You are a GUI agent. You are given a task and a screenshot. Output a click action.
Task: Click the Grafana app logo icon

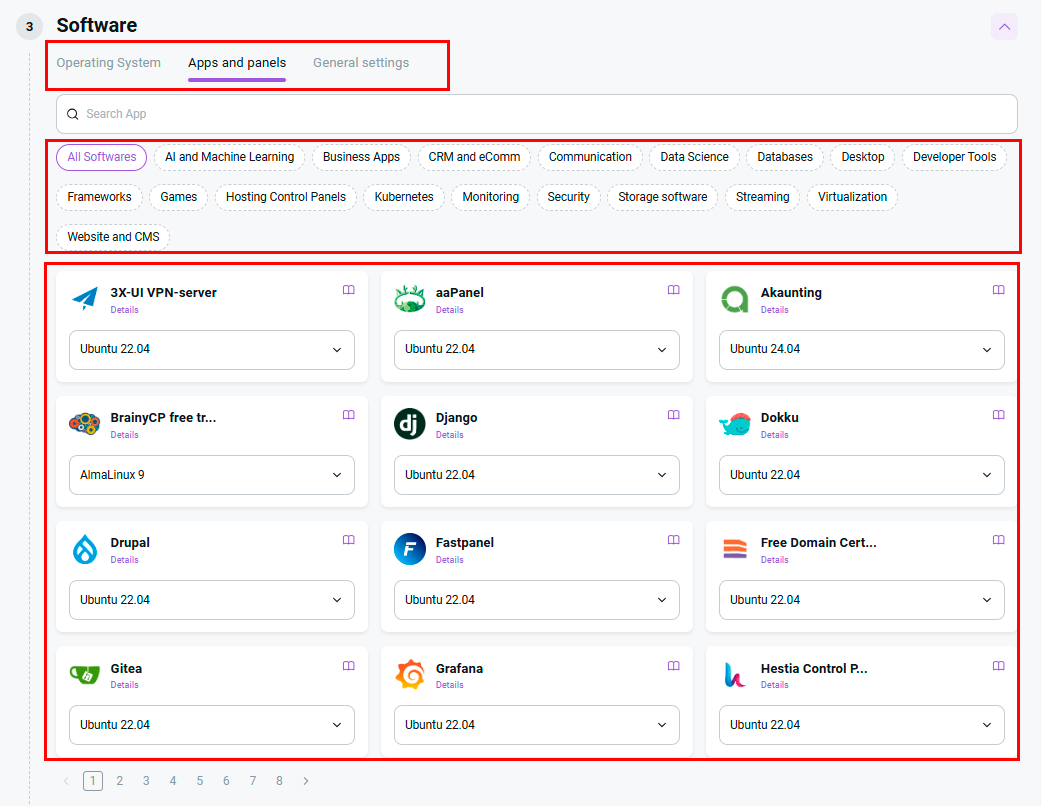[410, 675]
